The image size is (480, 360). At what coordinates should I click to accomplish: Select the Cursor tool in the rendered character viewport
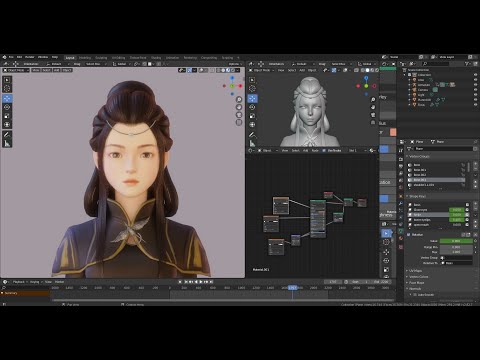click(7, 89)
